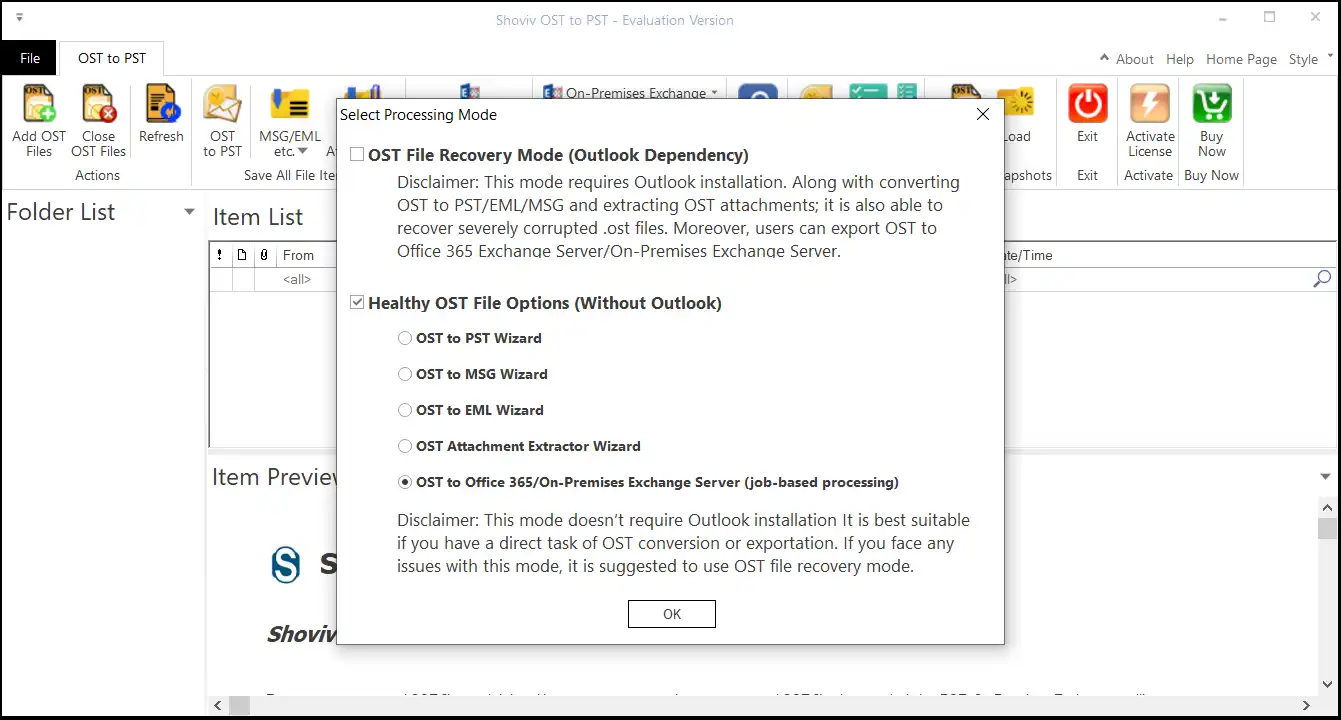Open the File menu tab

pos(30,58)
